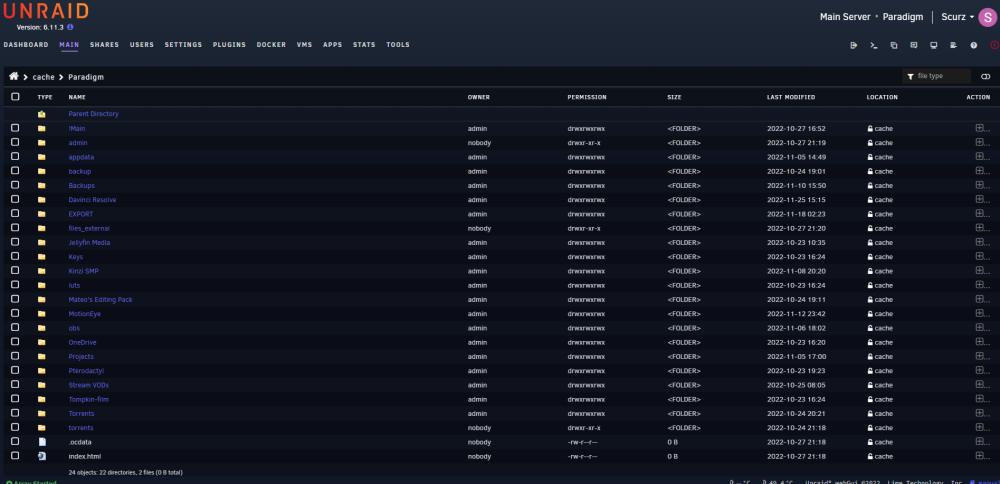This screenshot has width=1000, height=484.
Task: Open the lowercase backup folder link
Action: 80,172
